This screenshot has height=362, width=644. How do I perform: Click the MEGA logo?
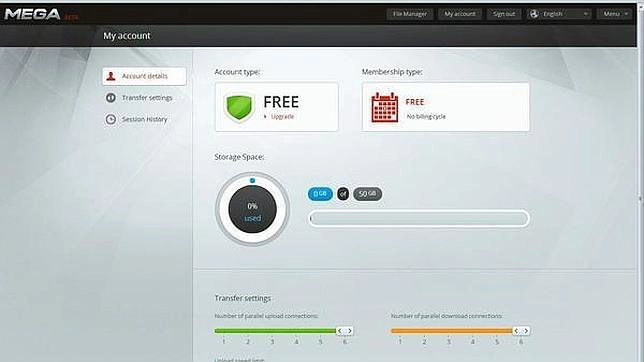pos(32,14)
